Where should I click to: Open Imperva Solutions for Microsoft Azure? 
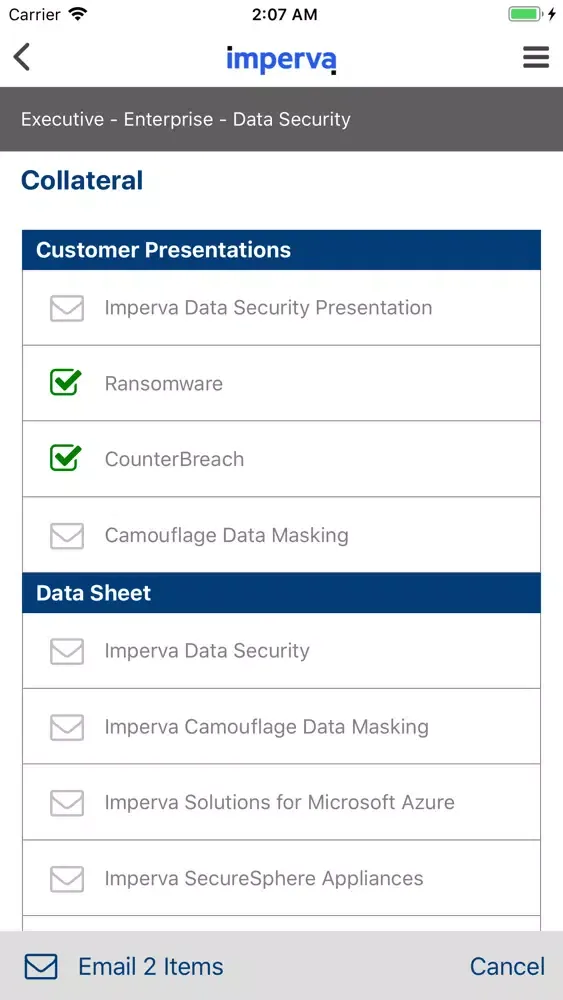click(x=279, y=802)
